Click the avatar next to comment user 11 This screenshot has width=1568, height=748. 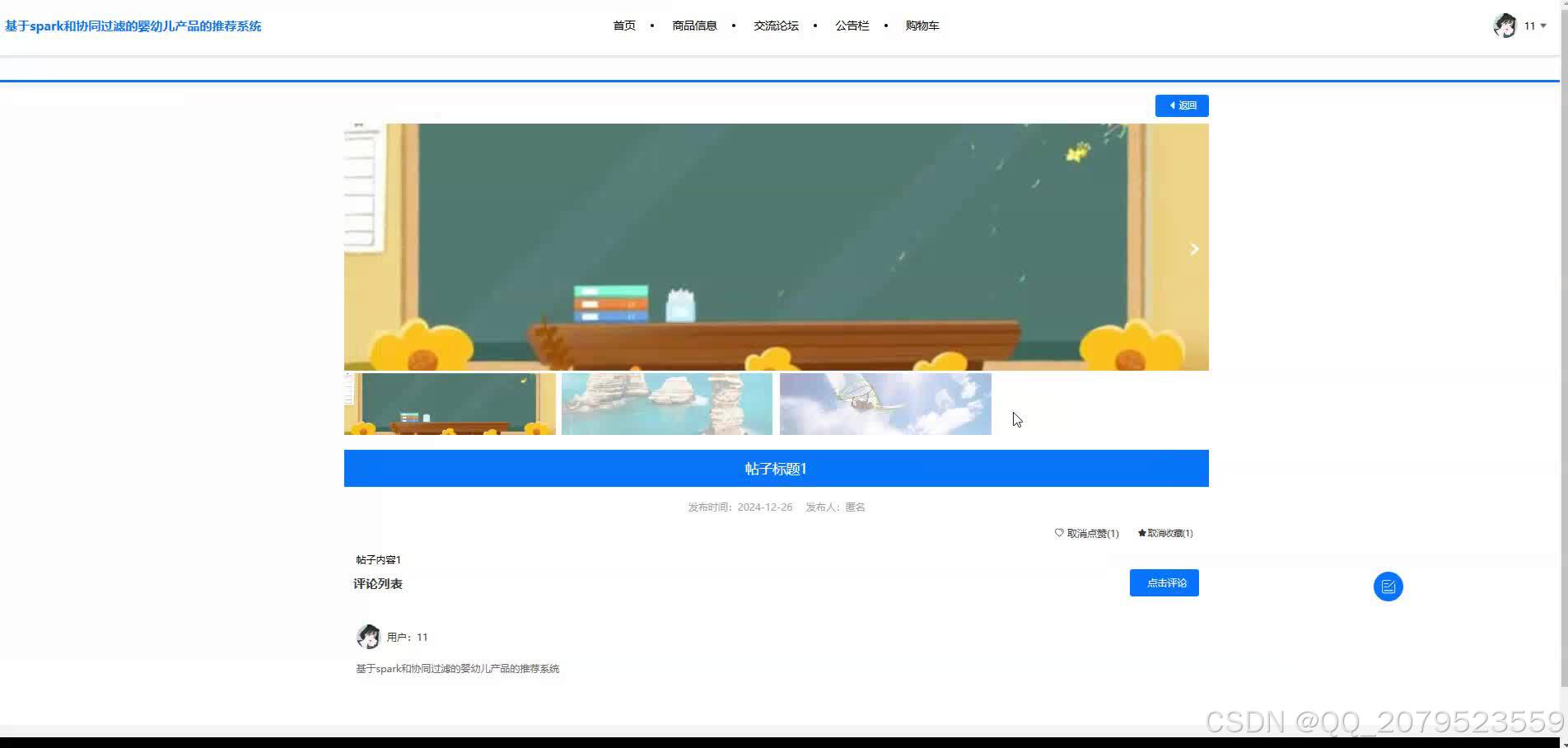[x=368, y=636]
